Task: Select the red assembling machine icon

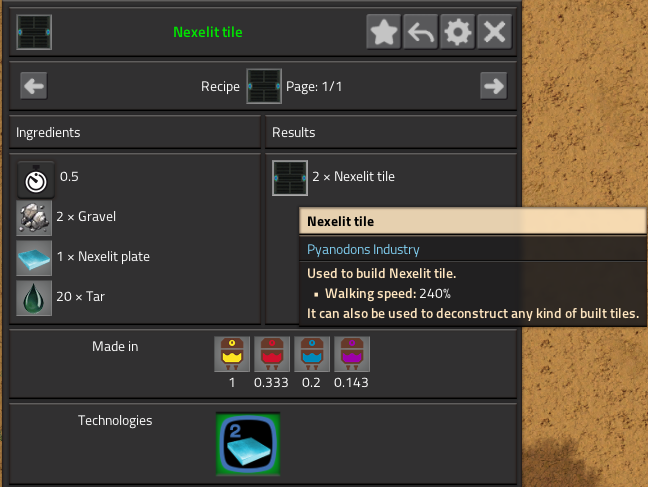Action: point(272,354)
